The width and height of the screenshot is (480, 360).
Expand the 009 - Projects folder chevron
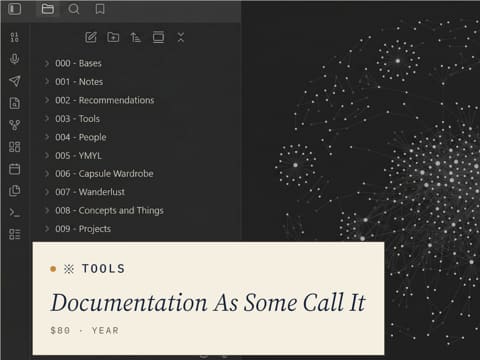pyautogui.click(x=47, y=229)
